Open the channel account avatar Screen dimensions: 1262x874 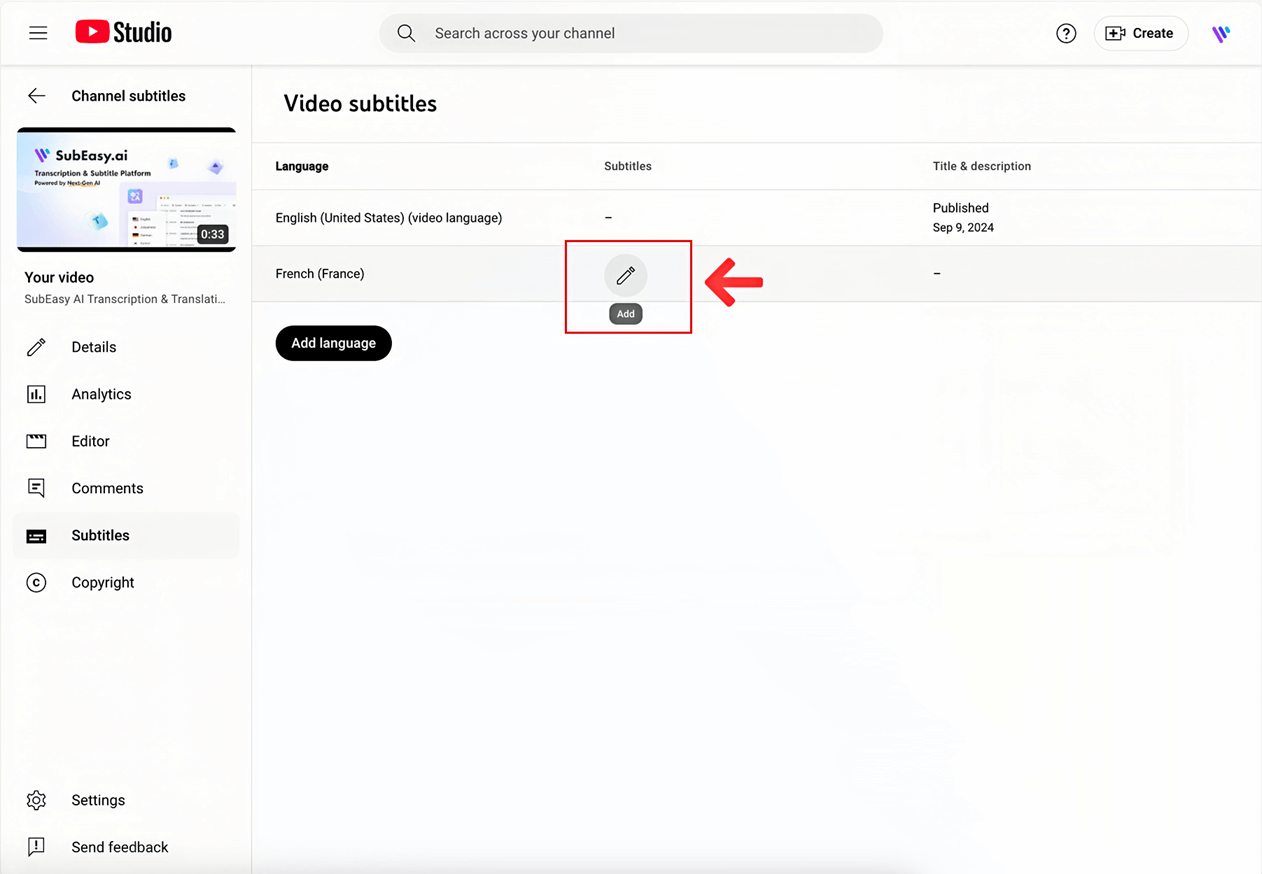click(x=1221, y=33)
